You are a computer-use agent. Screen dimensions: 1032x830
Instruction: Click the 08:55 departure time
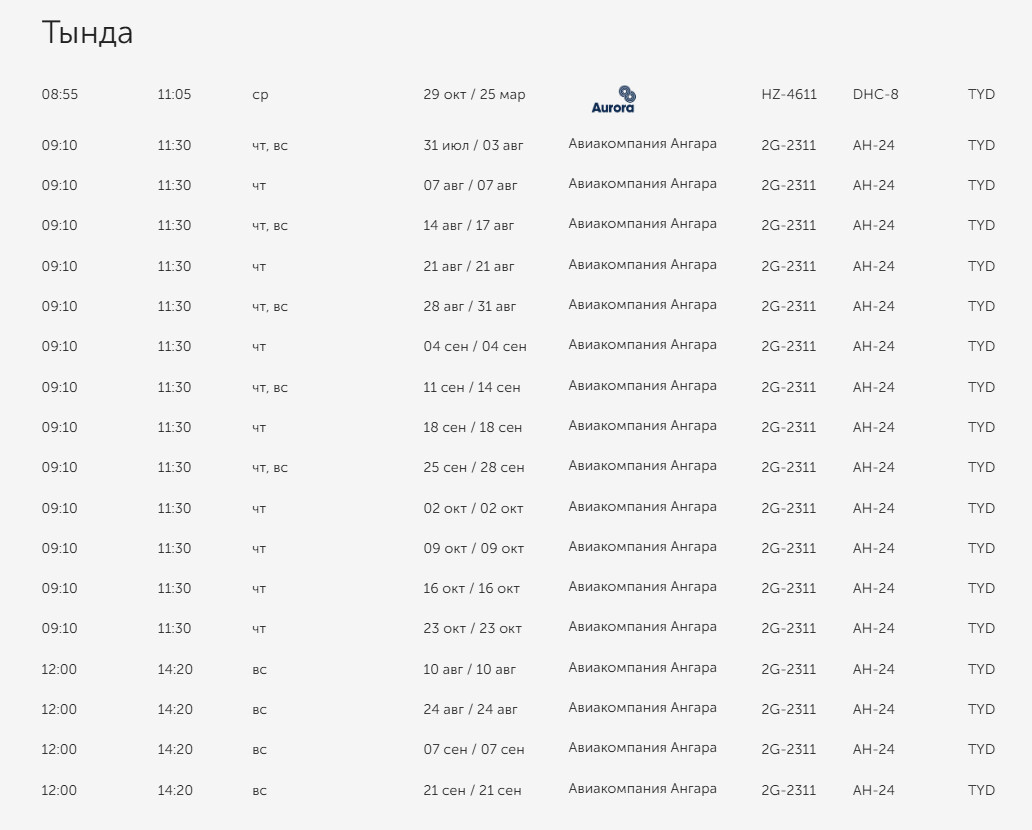tap(59, 94)
